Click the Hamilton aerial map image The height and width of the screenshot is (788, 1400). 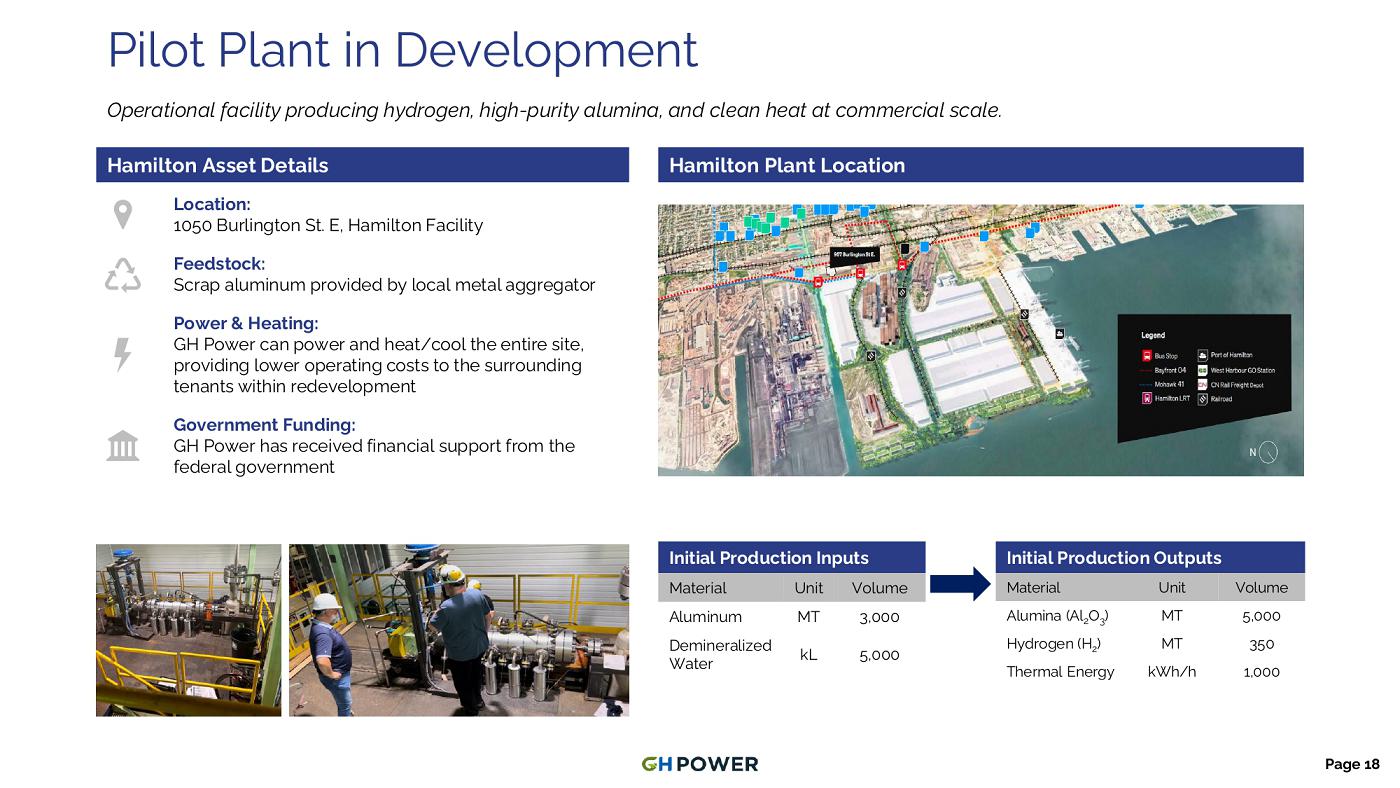980,340
